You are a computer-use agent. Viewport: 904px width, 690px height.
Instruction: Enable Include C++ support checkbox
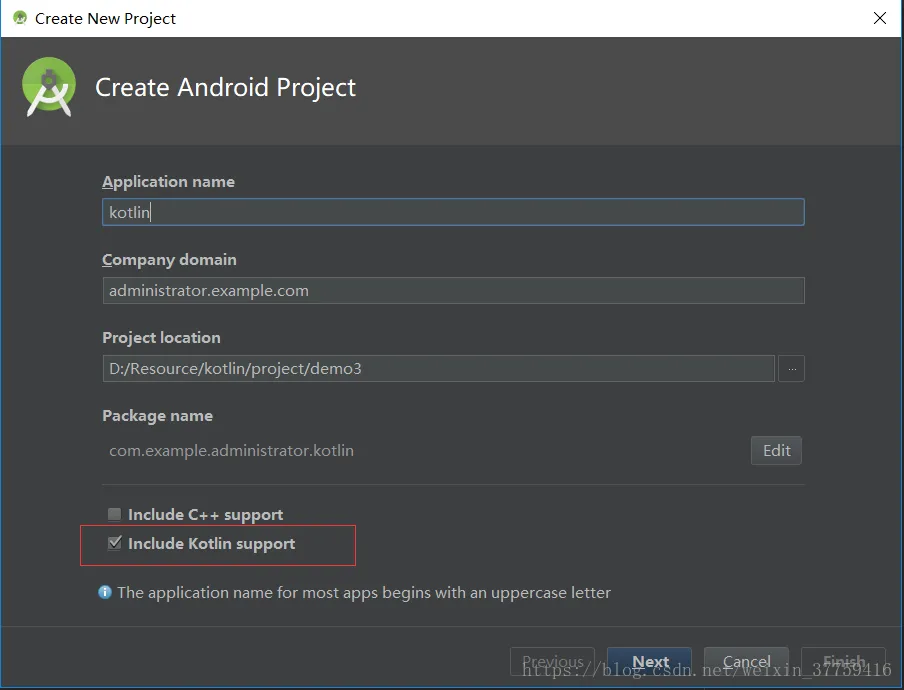[x=115, y=514]
